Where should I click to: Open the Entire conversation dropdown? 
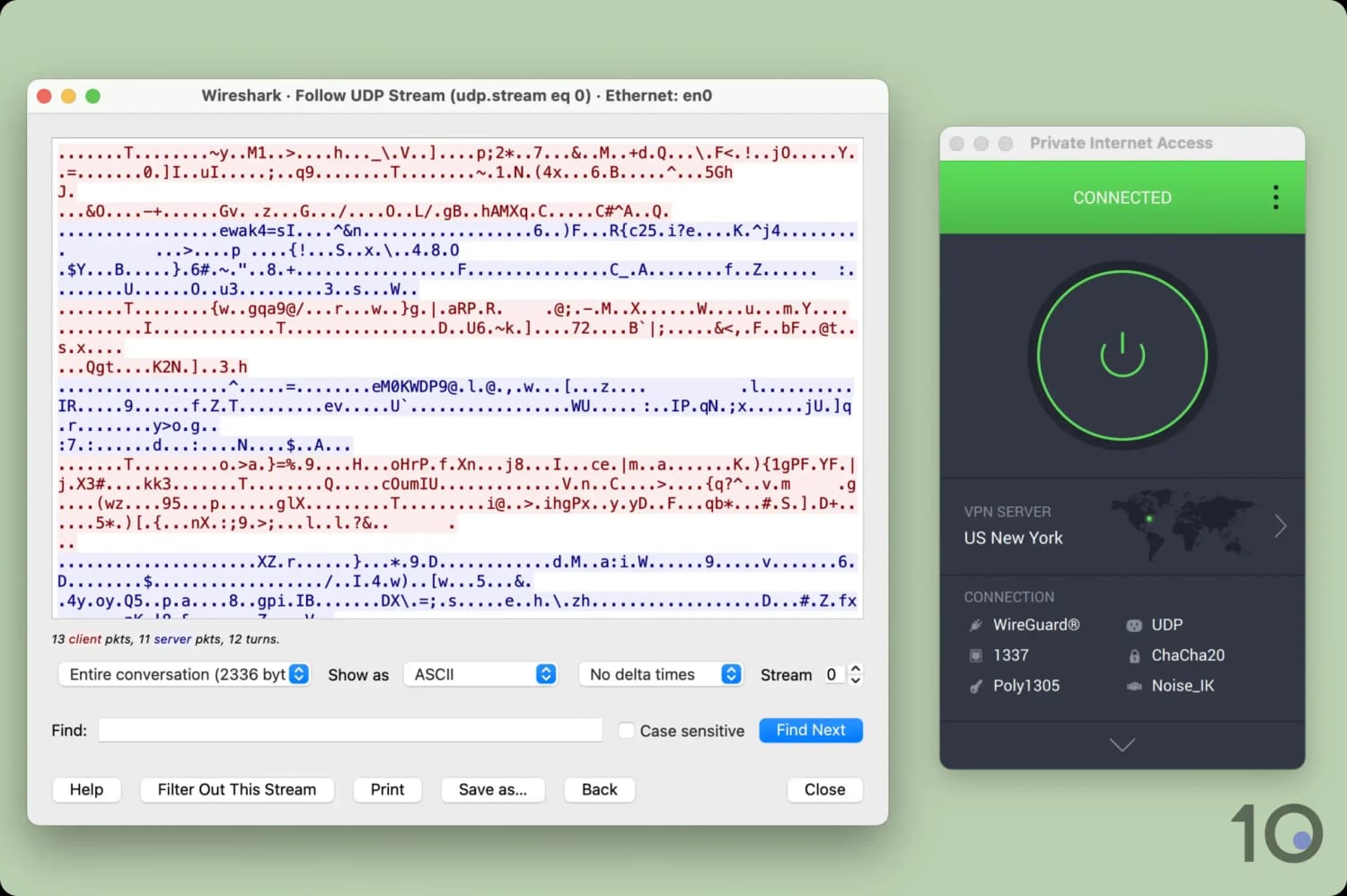point(184,674)
